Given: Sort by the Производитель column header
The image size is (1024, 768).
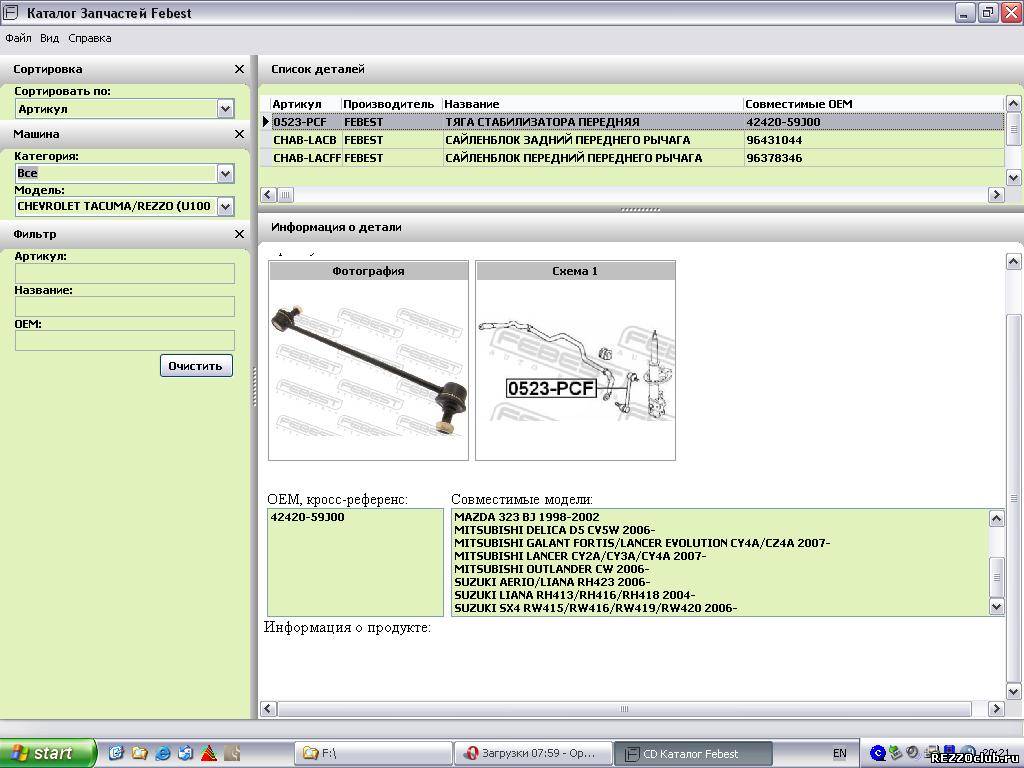Looking at the screenshot, I should [392, 104].
